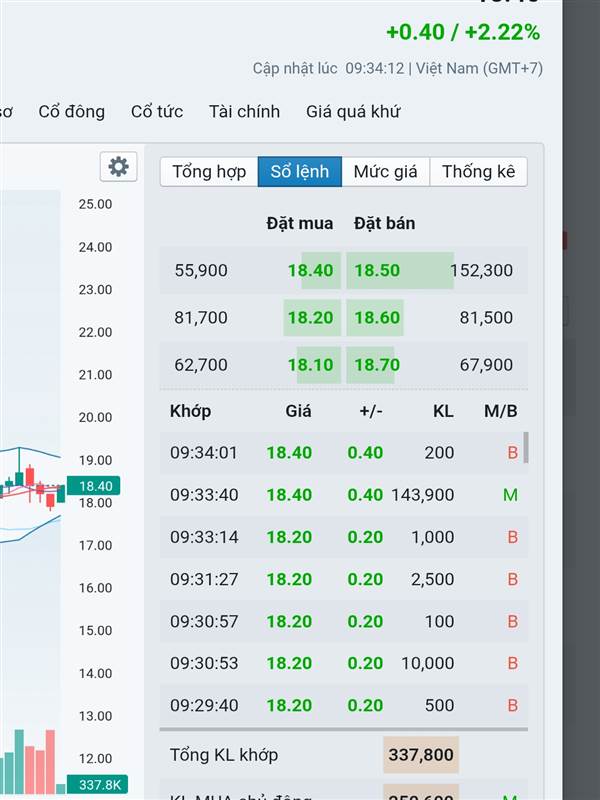Go to the Tài chính section
The image size is (600, 800).
(244, 111)
